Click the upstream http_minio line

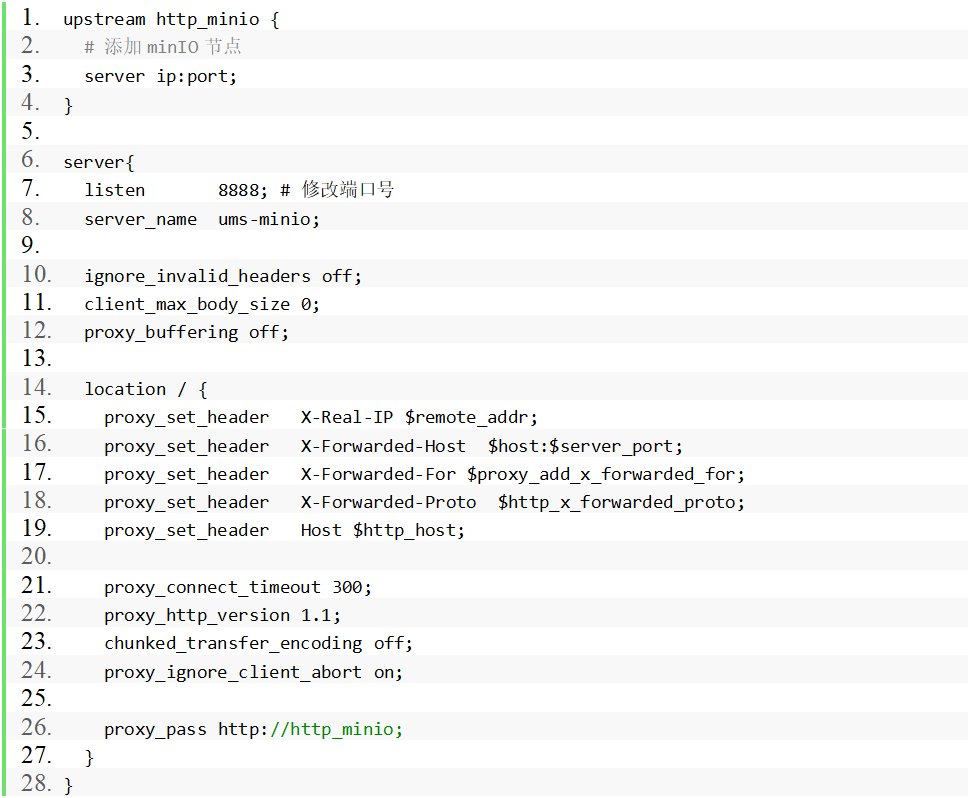pos(171,19)
